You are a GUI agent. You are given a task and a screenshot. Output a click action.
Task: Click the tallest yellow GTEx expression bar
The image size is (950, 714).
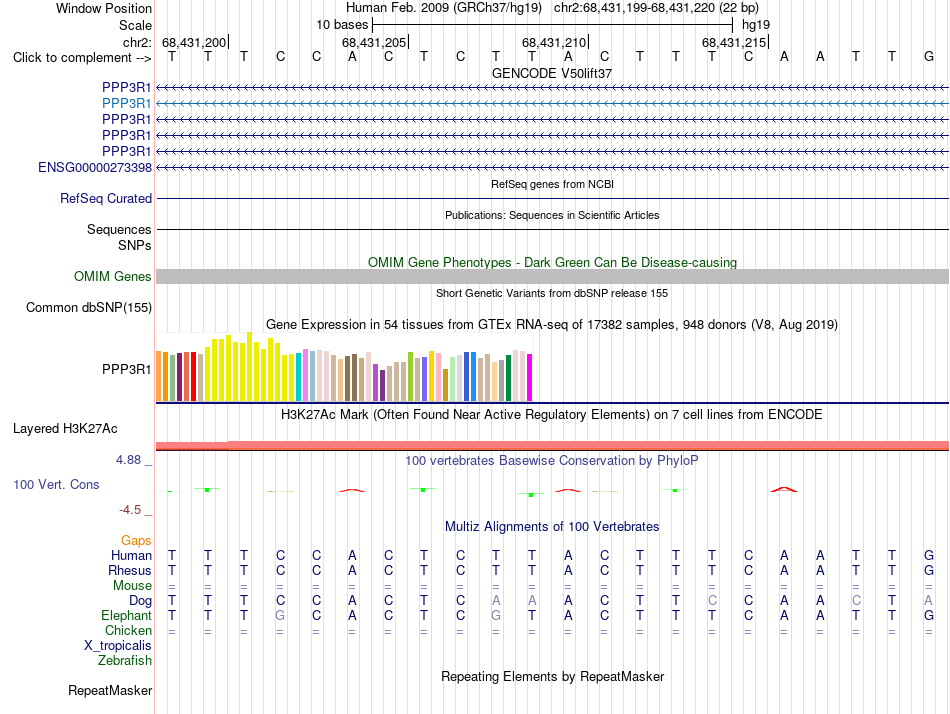pos(249,367)
